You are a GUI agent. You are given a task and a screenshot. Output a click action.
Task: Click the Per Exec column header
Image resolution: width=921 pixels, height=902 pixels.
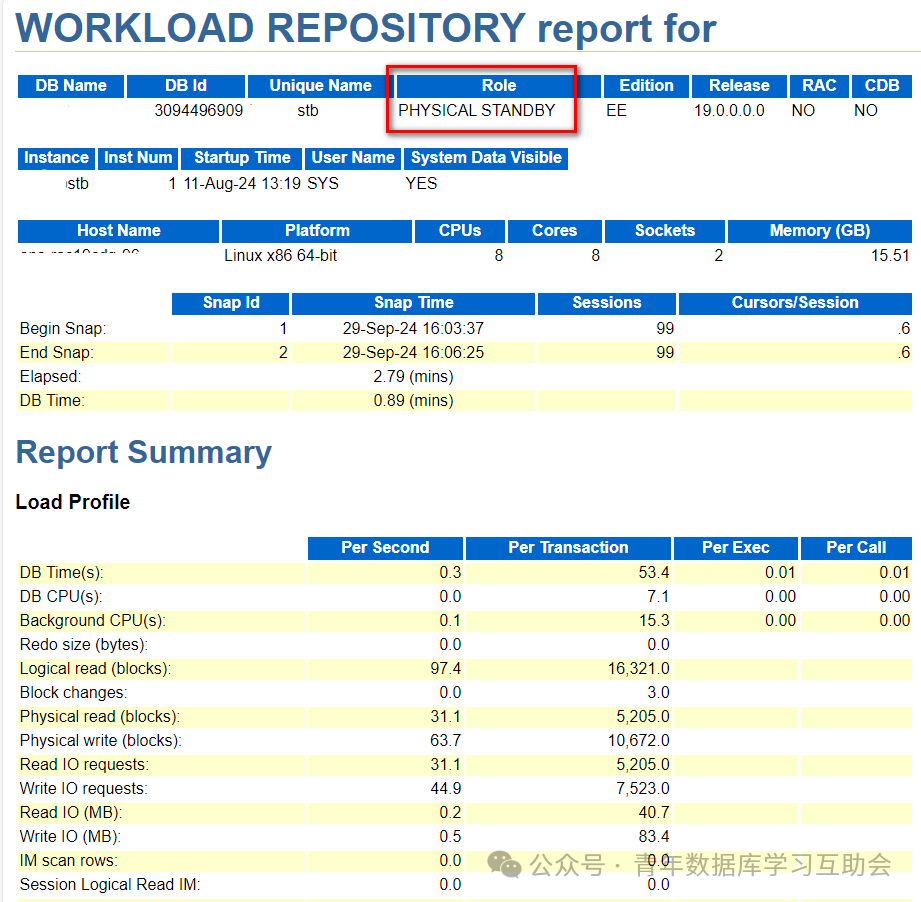[x=735, y=548]
